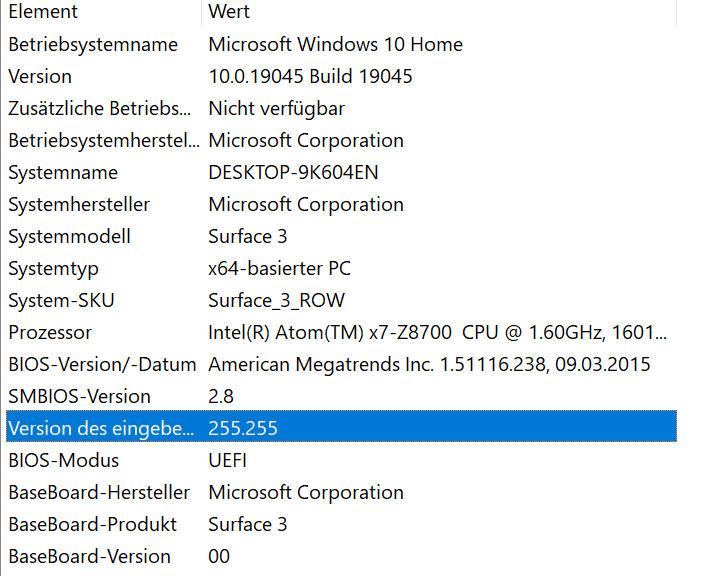Select the Systemname DESKTOP-9K604EN row
The height and width of the screenshot is (576, 704).
pyautogui.click(x=63, y=172)
